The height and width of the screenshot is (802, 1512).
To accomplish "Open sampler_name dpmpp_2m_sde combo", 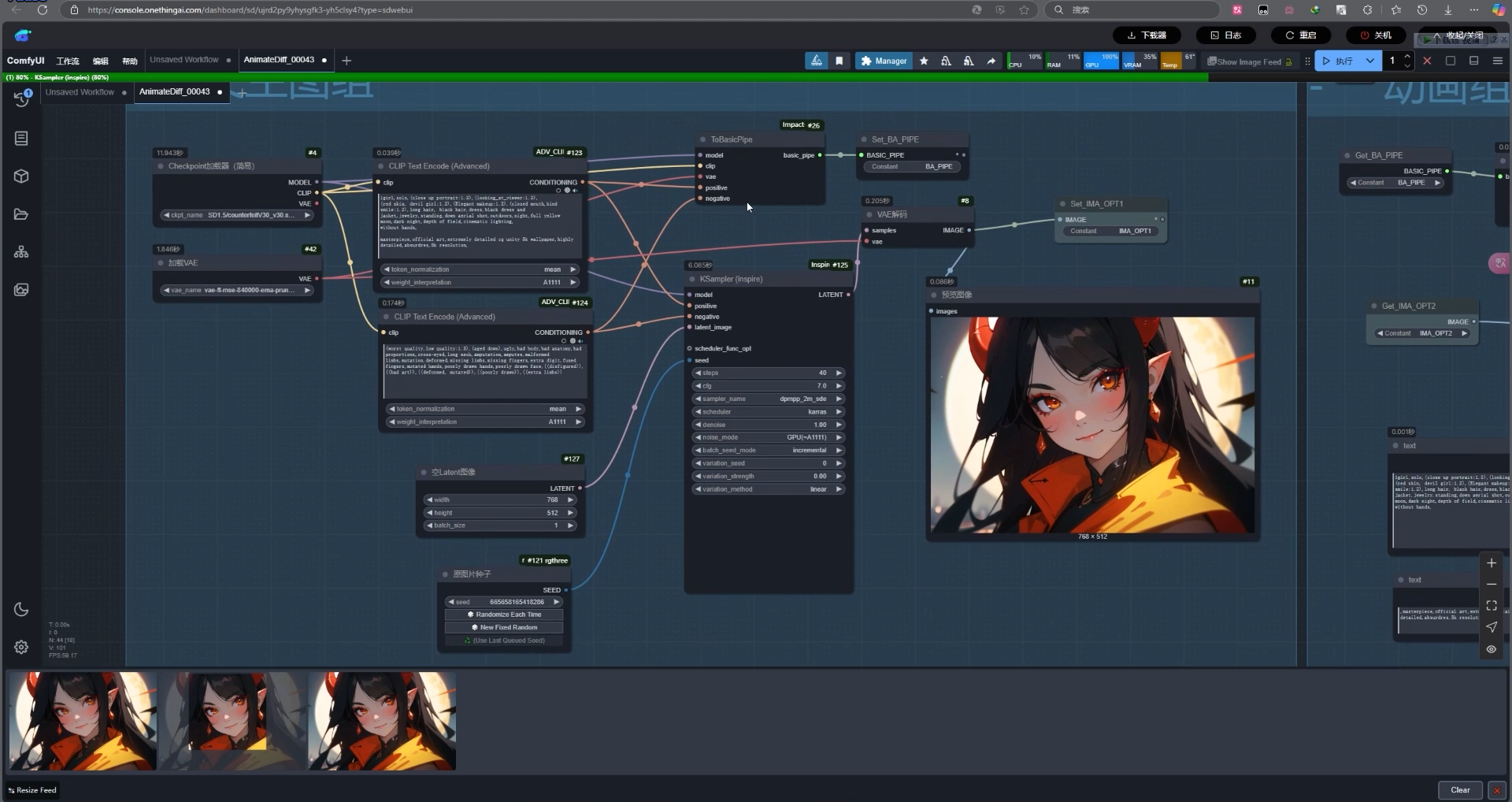I will click(x=769, y=399).
